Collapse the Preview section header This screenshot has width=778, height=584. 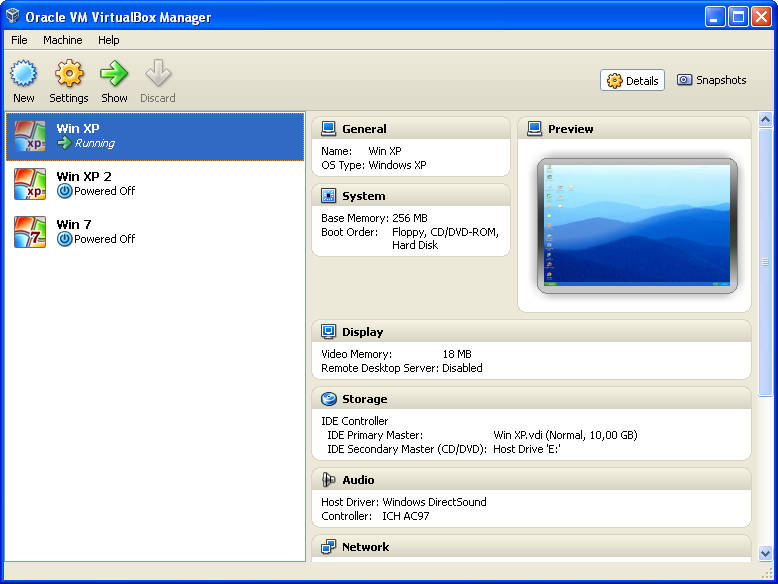tap(570, 129)
